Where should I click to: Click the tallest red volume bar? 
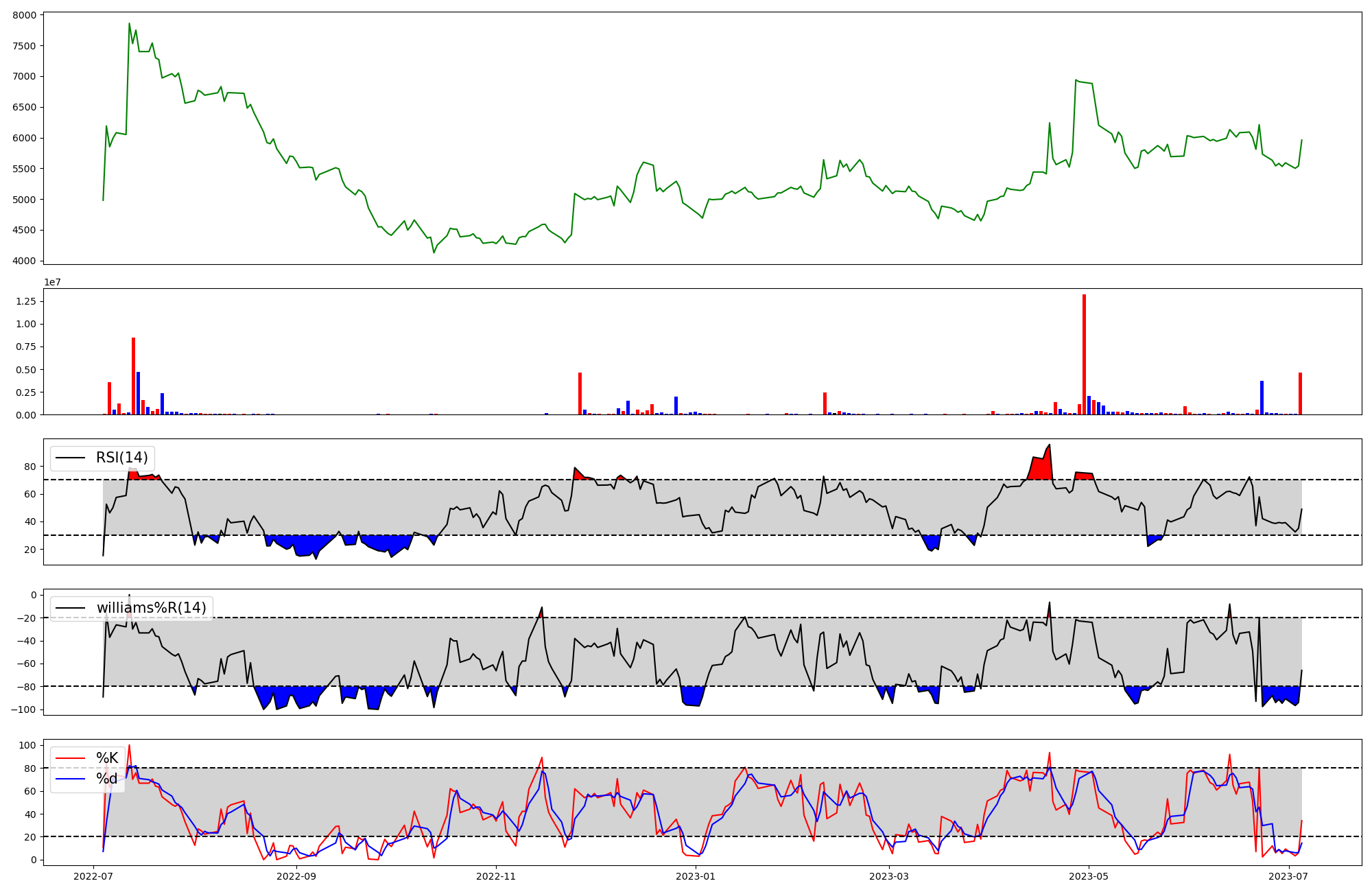[x=1084, y=354]
